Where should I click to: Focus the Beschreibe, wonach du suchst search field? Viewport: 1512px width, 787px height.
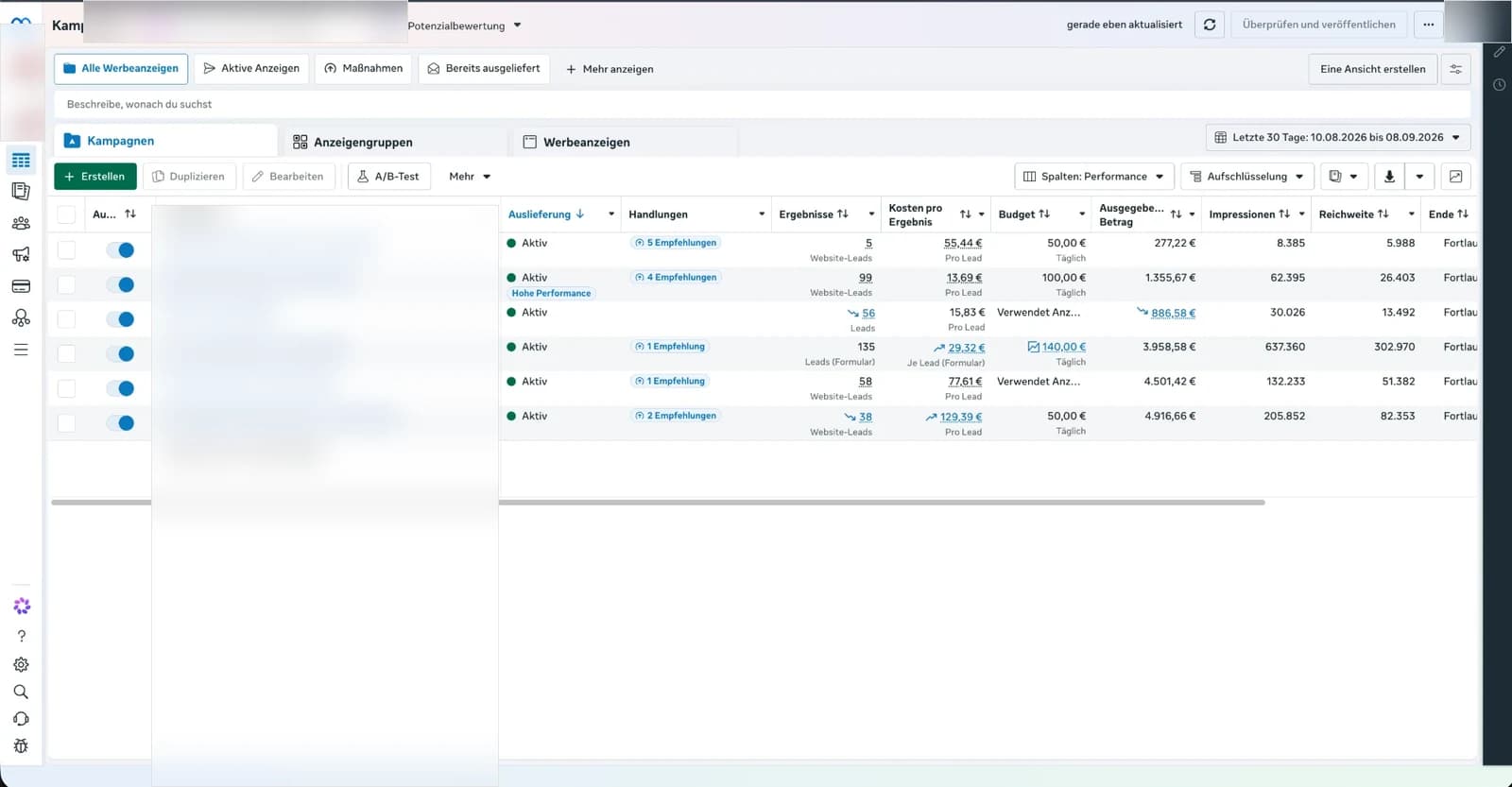click(762, 104)
